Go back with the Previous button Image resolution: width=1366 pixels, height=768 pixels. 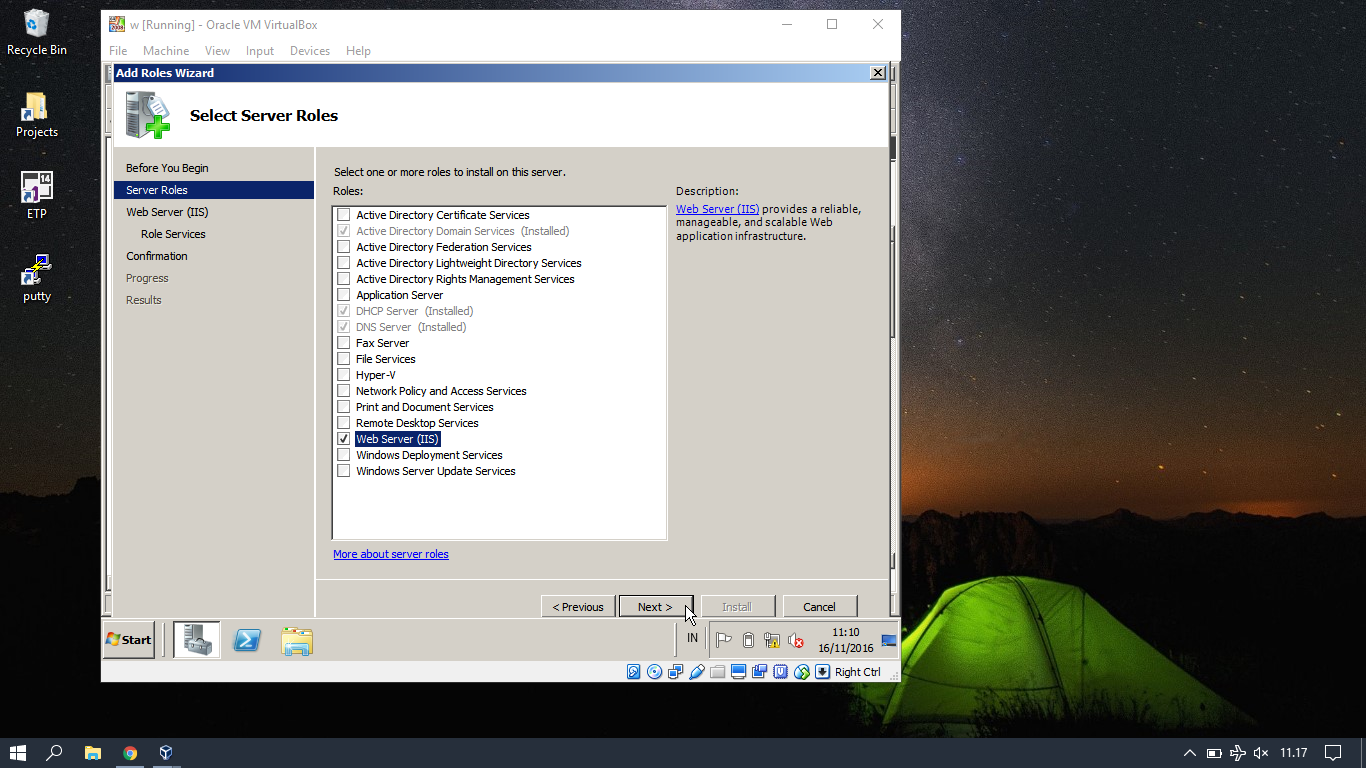pyautogui.click(x=578, y=607)
